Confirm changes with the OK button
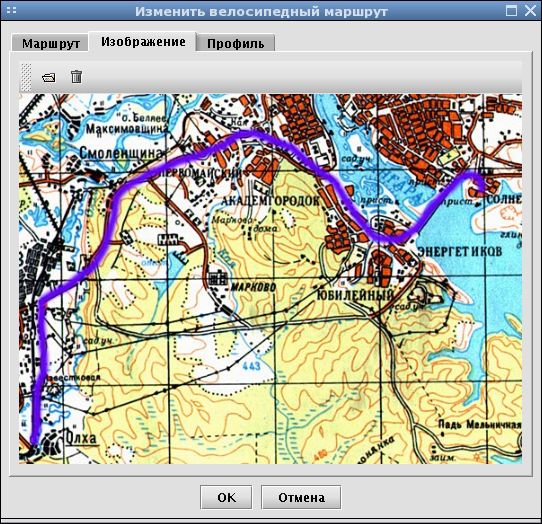This screenshot has width=542, height=524. tap(226, 497)
